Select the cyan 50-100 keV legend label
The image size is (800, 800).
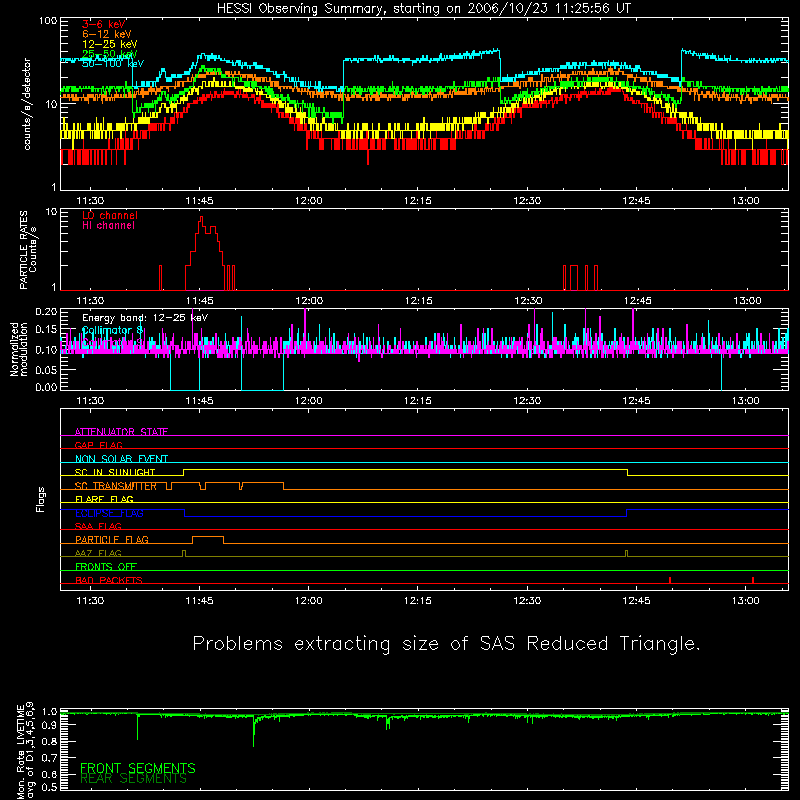[113, 63]
